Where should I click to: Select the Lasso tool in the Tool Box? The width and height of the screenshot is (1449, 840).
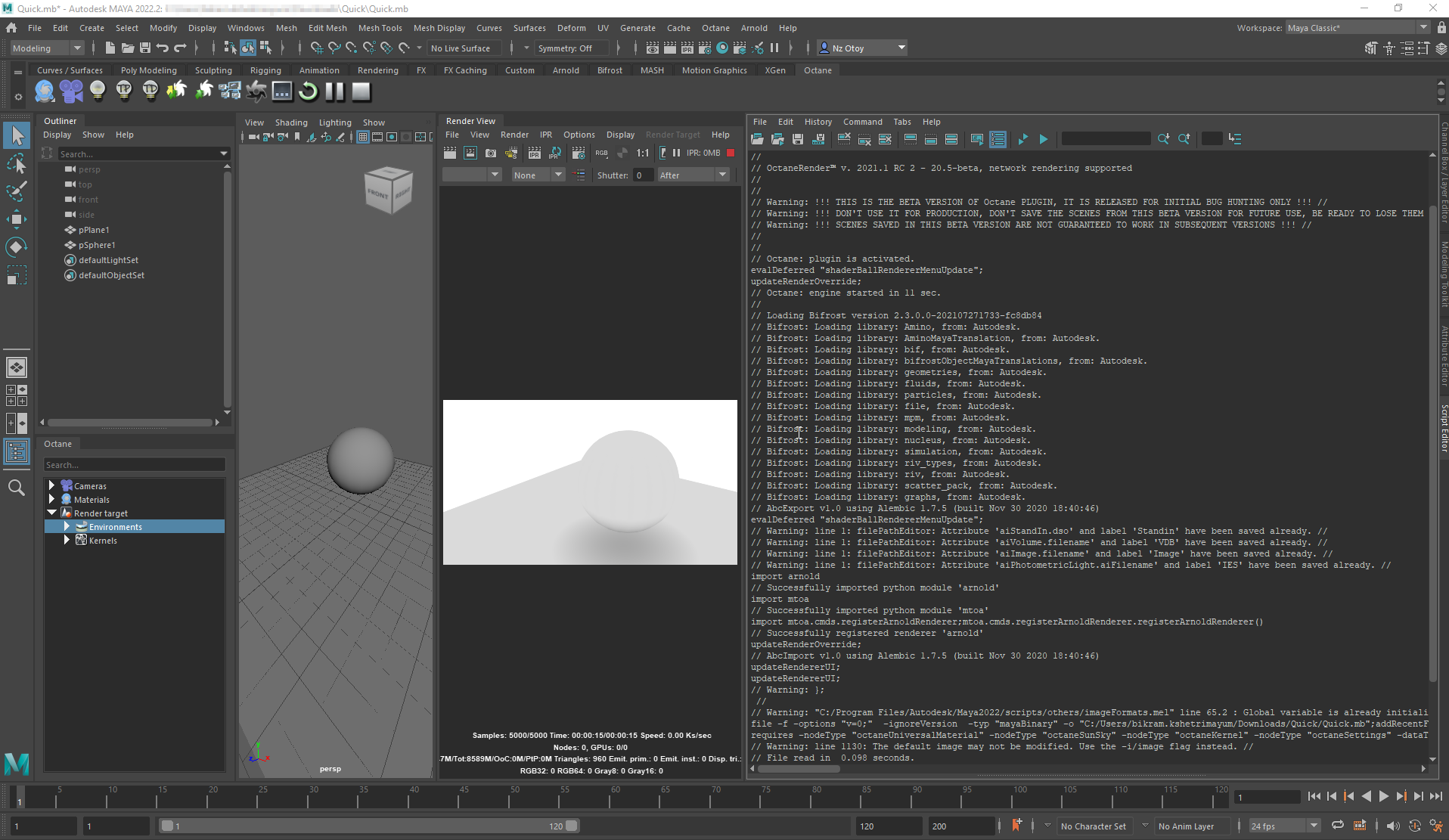point(17,163)
